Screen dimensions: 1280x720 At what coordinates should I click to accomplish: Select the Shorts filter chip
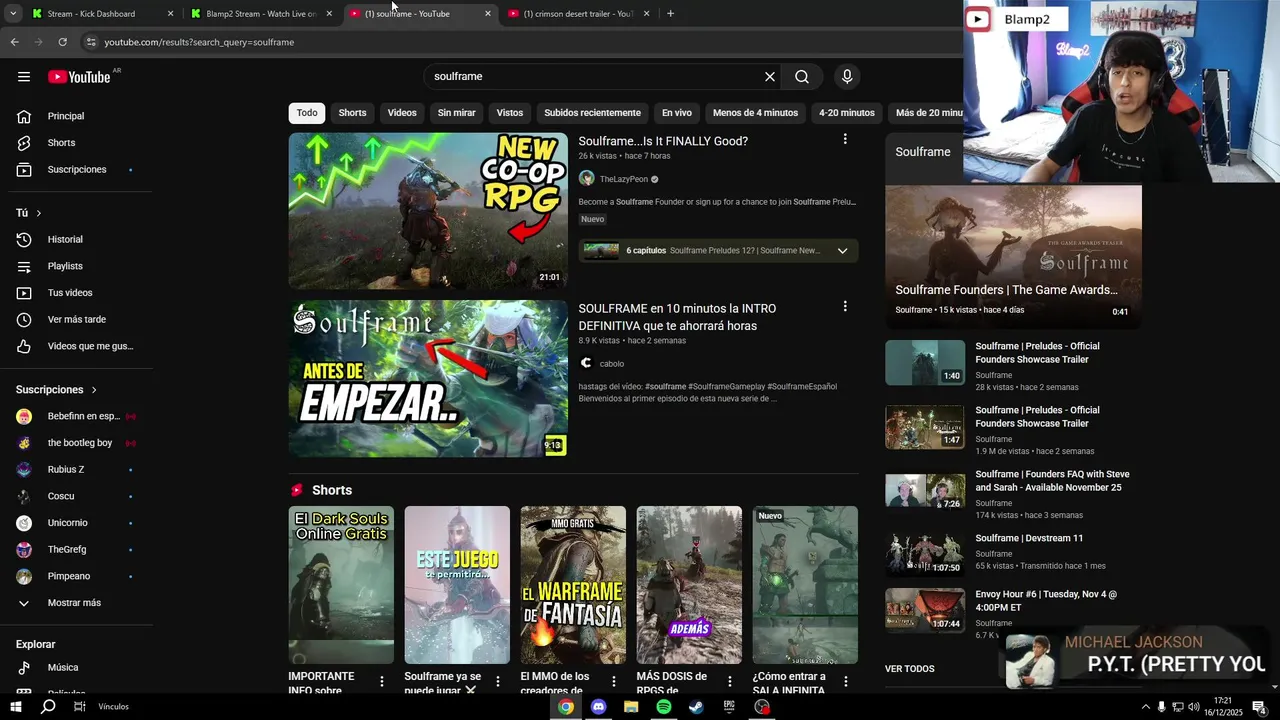pos(352,113)
